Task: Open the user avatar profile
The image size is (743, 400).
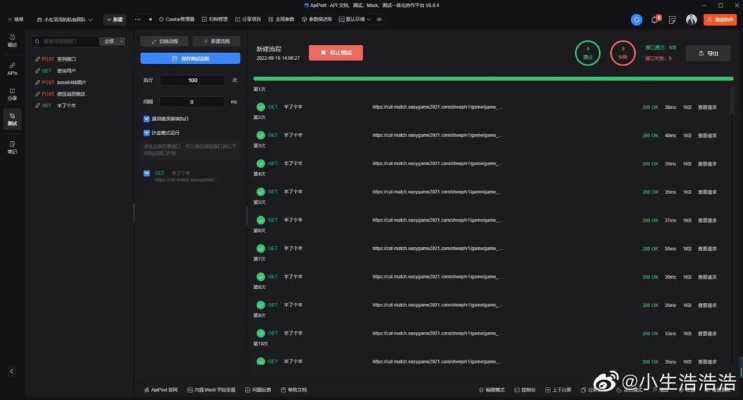Action: pos(691,19)
